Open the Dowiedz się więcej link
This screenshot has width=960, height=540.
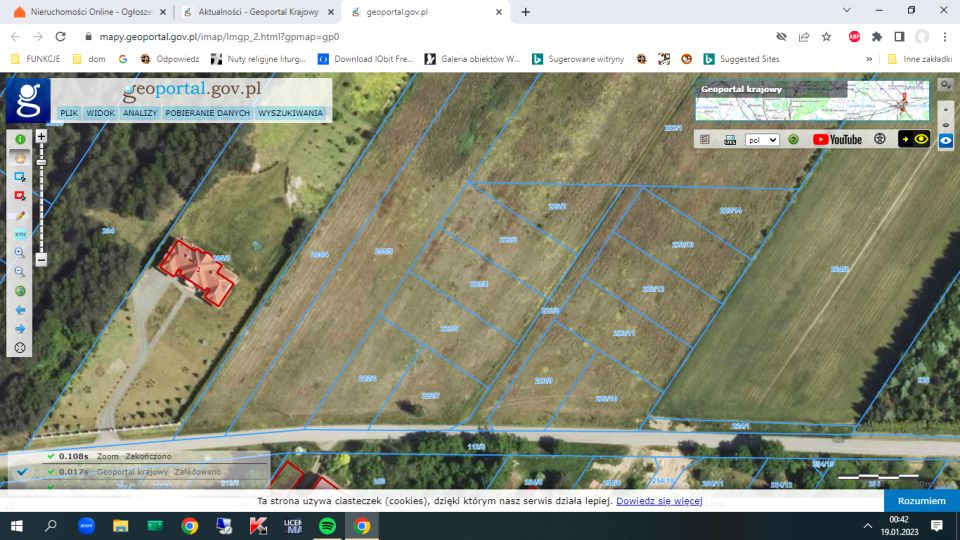pyautogui.click(x=659, y=501)
